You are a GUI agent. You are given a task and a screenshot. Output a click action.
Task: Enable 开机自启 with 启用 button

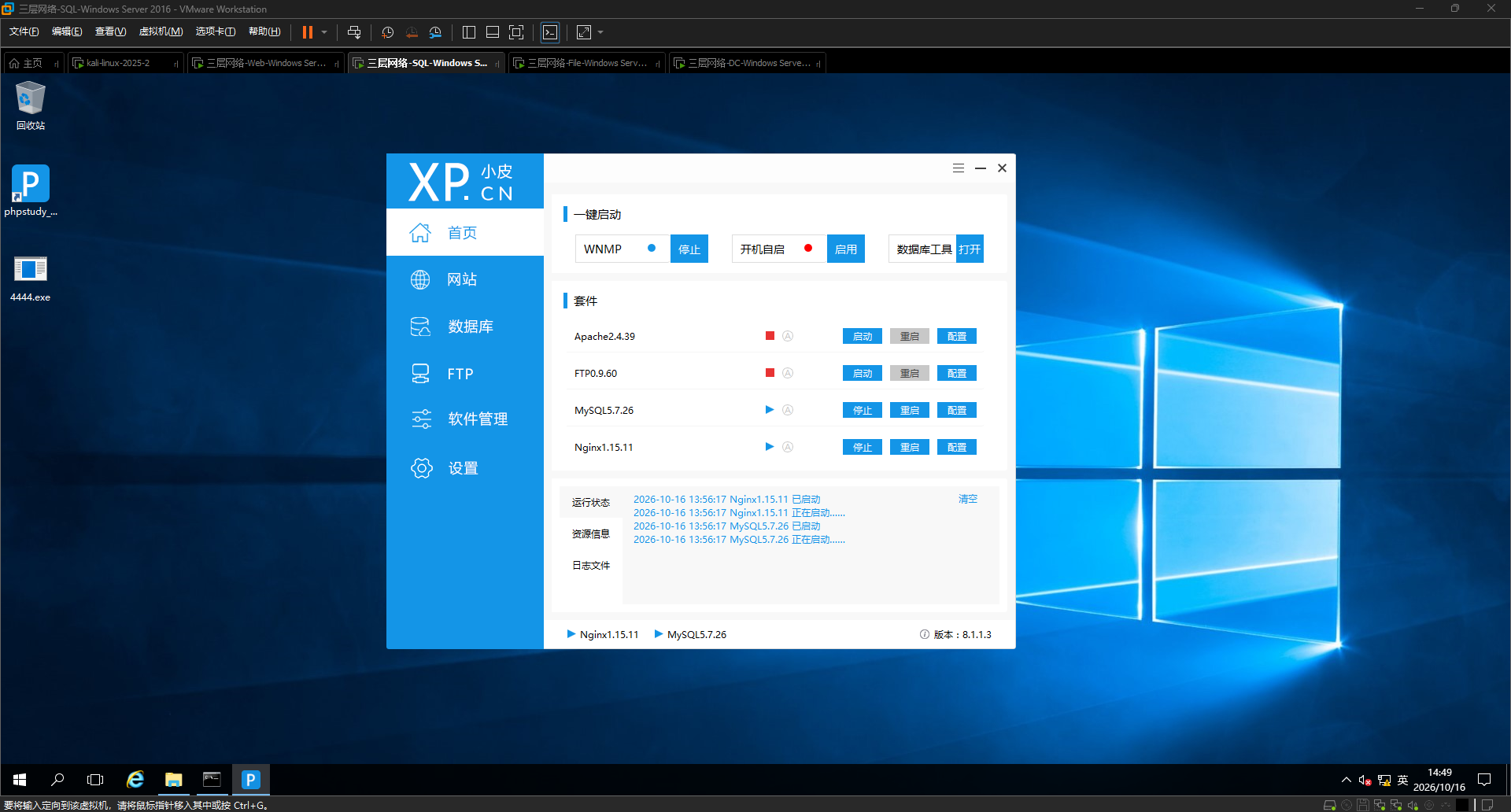click(x=846, y=249)
